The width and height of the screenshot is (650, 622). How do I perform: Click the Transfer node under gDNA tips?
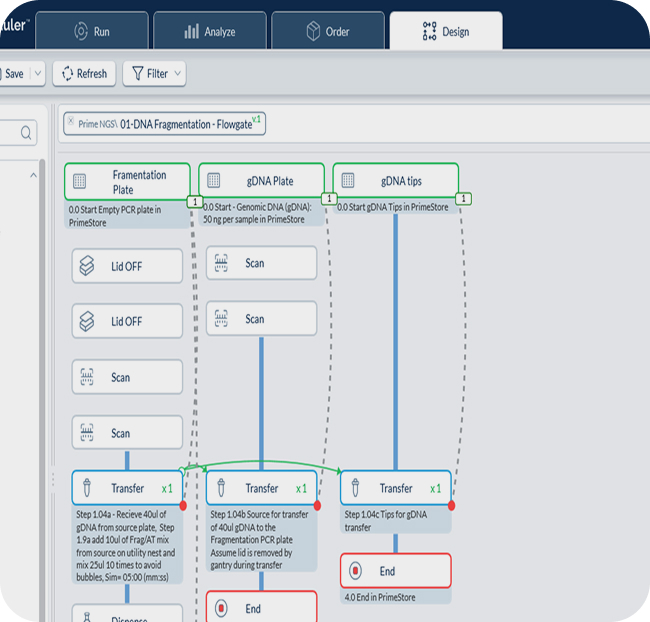[x=395, y=488]
